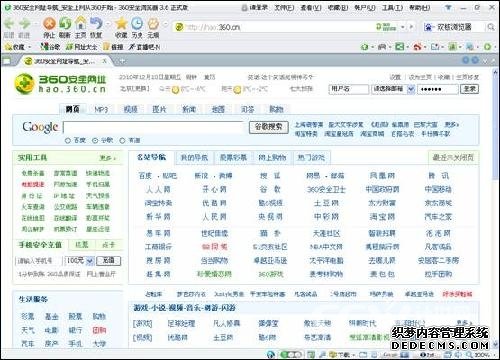Click the paw print private browsing icon
This screenshot has height=360, width=500.
tap(153, 24)
